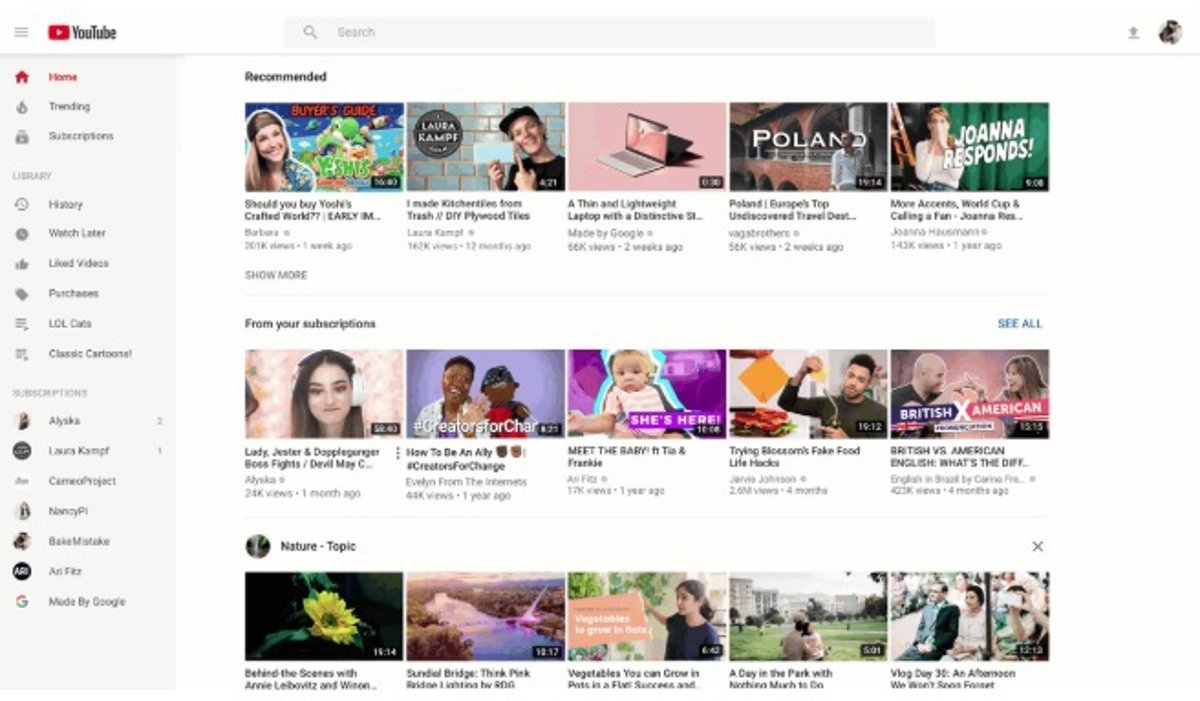Open the LOL Cats playlist
This screenshot has width=1200, height=701.
(x=70, y=324)
